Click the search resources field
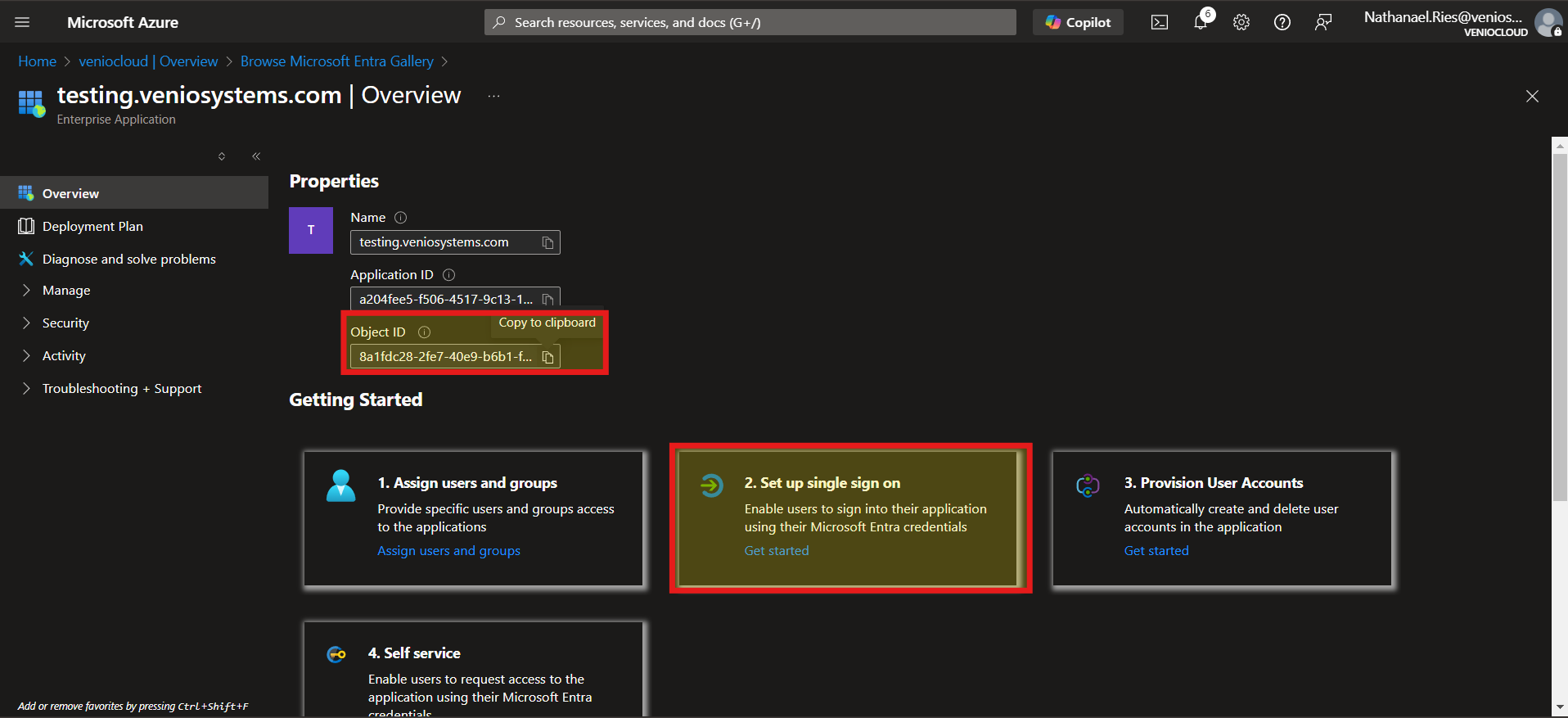The width and height of the screenshot is (1568, 718). pos(750,22)
